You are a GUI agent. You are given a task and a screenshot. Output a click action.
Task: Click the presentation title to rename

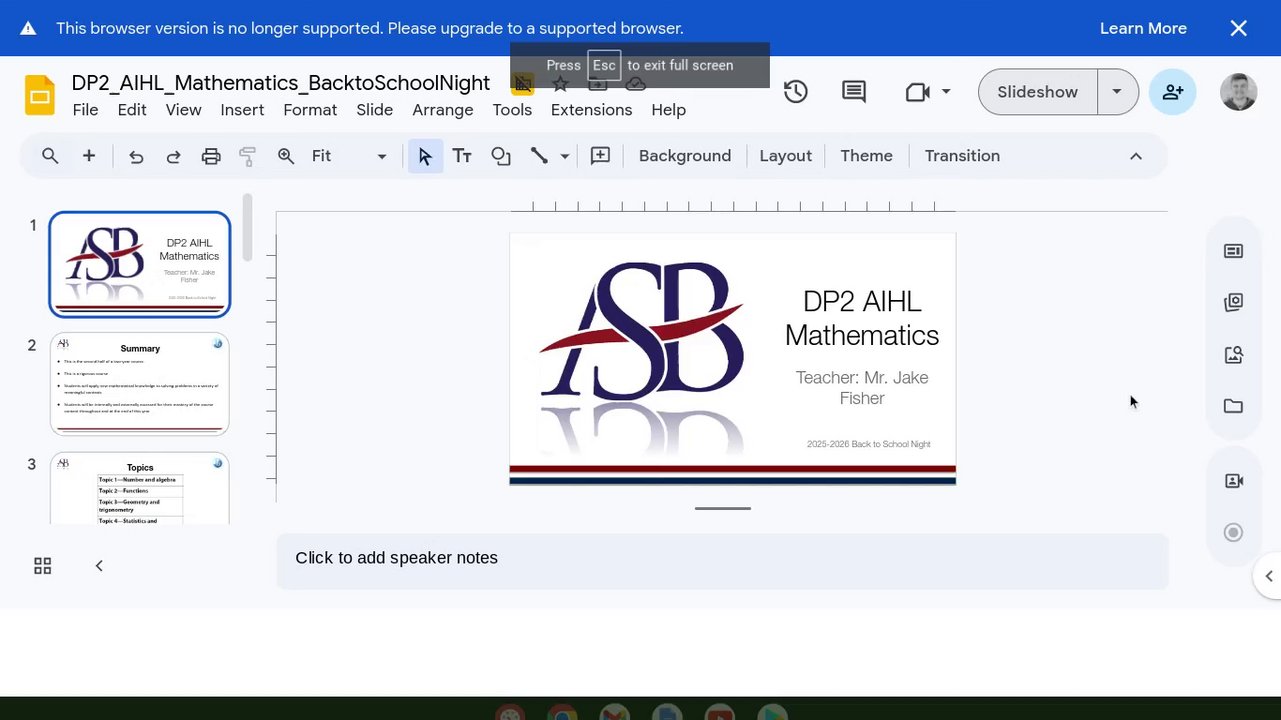(x=281, y=83)
